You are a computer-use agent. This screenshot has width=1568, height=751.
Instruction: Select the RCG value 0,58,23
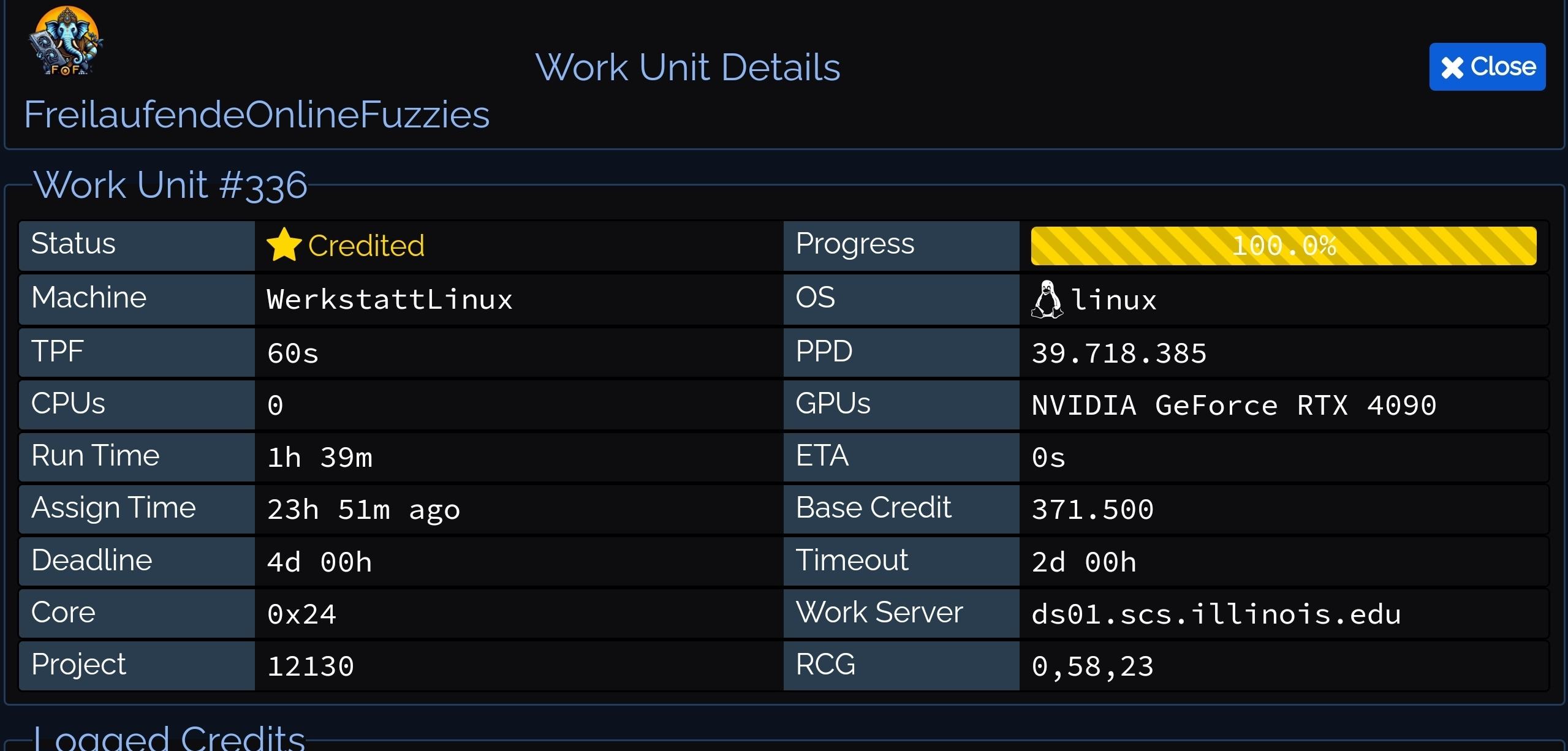(1093, 666)
